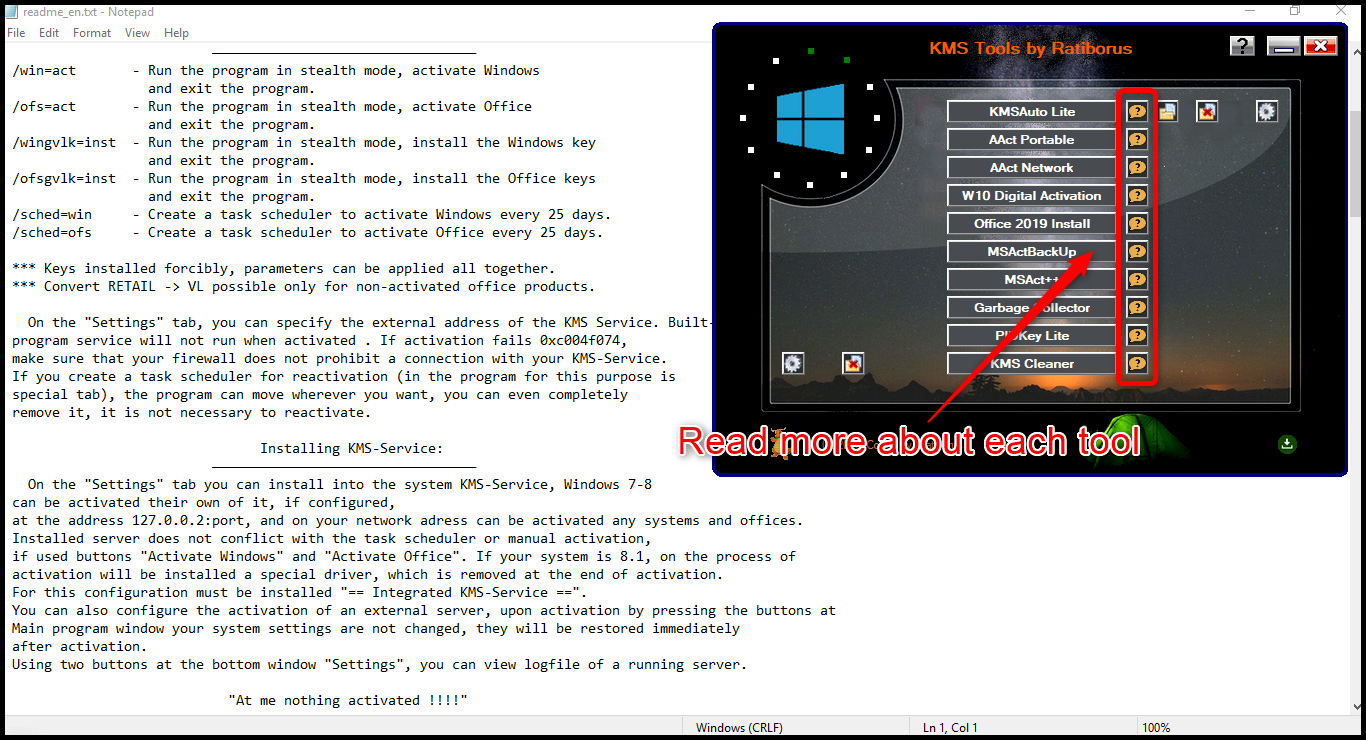Image resolution: width=1366 pixels, height=740 pixels.
Task: Launch KMSAuto Lite tool
Action: pyautogui.click(x=1032, y=112)
